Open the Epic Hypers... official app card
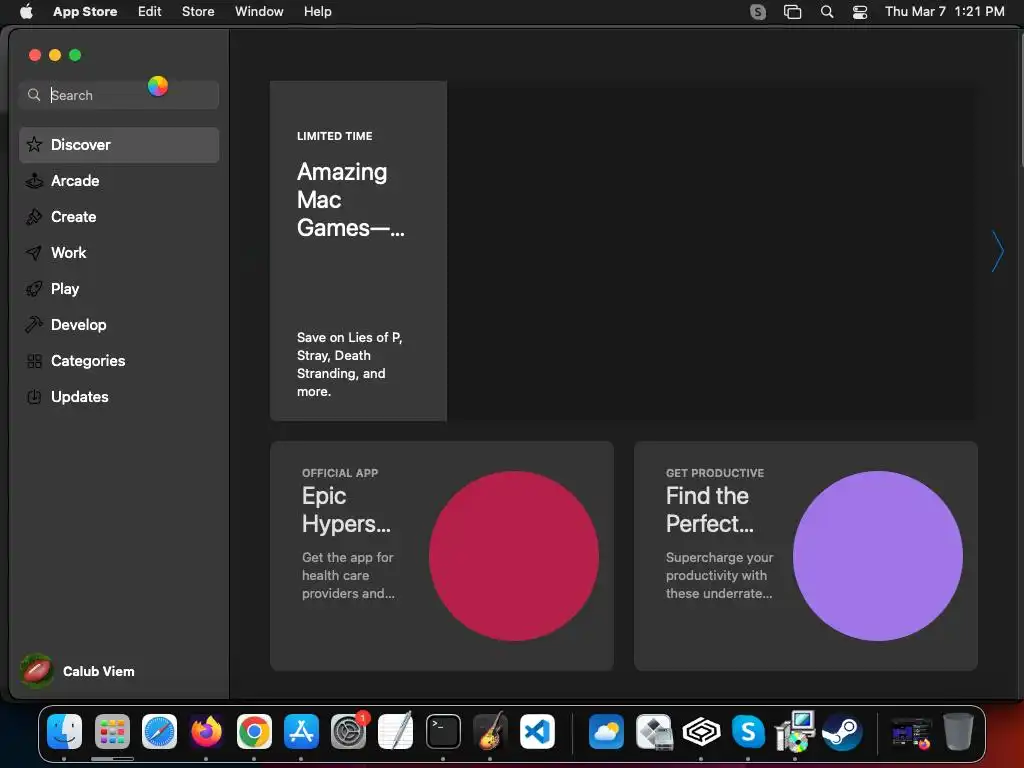The image size is (1024, 768). click(x=441, y=556)
